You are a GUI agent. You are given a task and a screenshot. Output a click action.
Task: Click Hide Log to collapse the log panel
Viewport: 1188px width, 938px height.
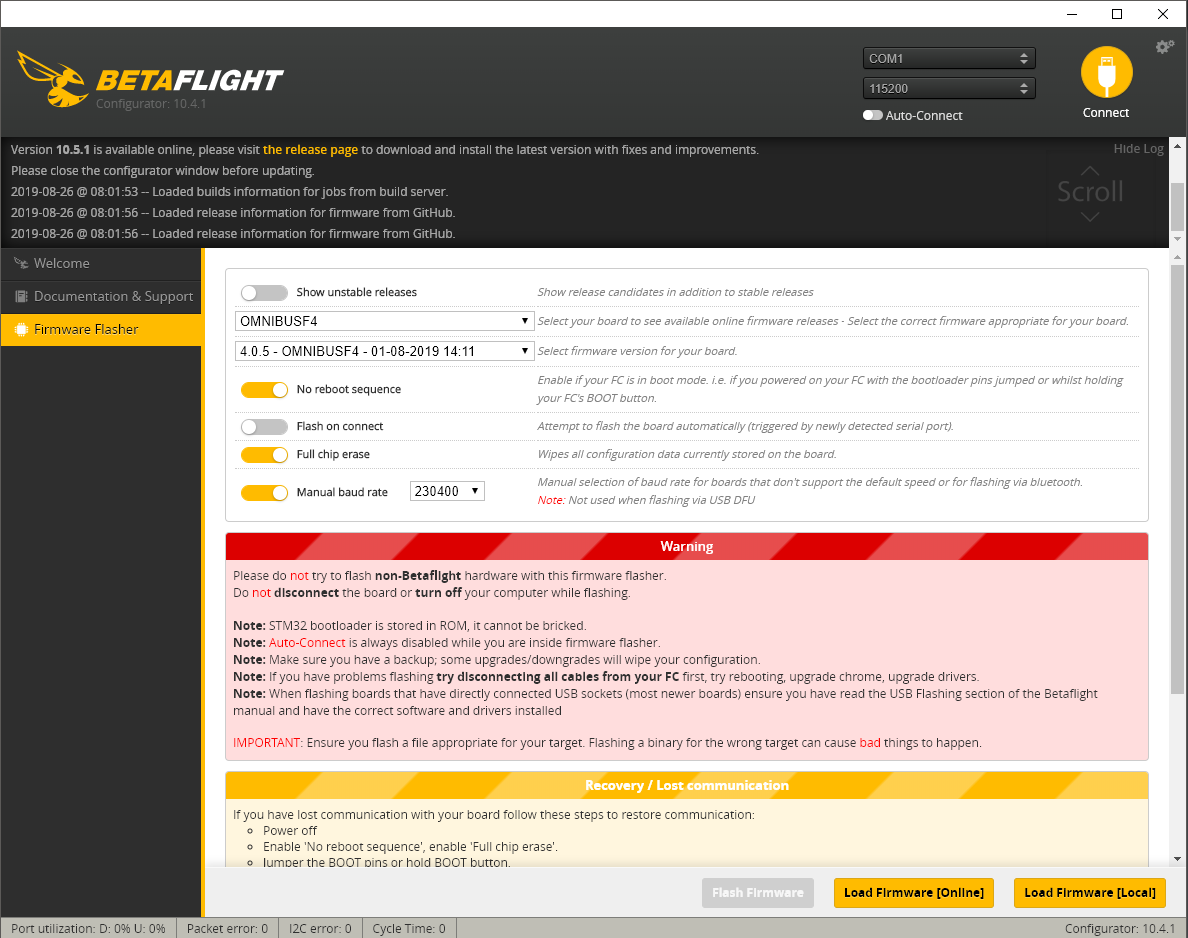[x=1138, y=148]
